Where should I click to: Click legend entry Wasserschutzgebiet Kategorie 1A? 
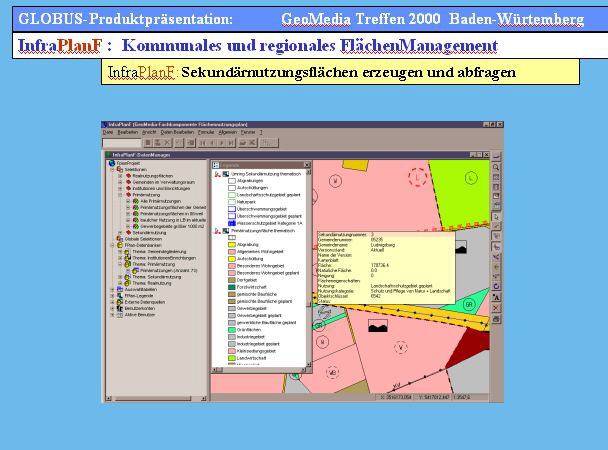(269, 224)
